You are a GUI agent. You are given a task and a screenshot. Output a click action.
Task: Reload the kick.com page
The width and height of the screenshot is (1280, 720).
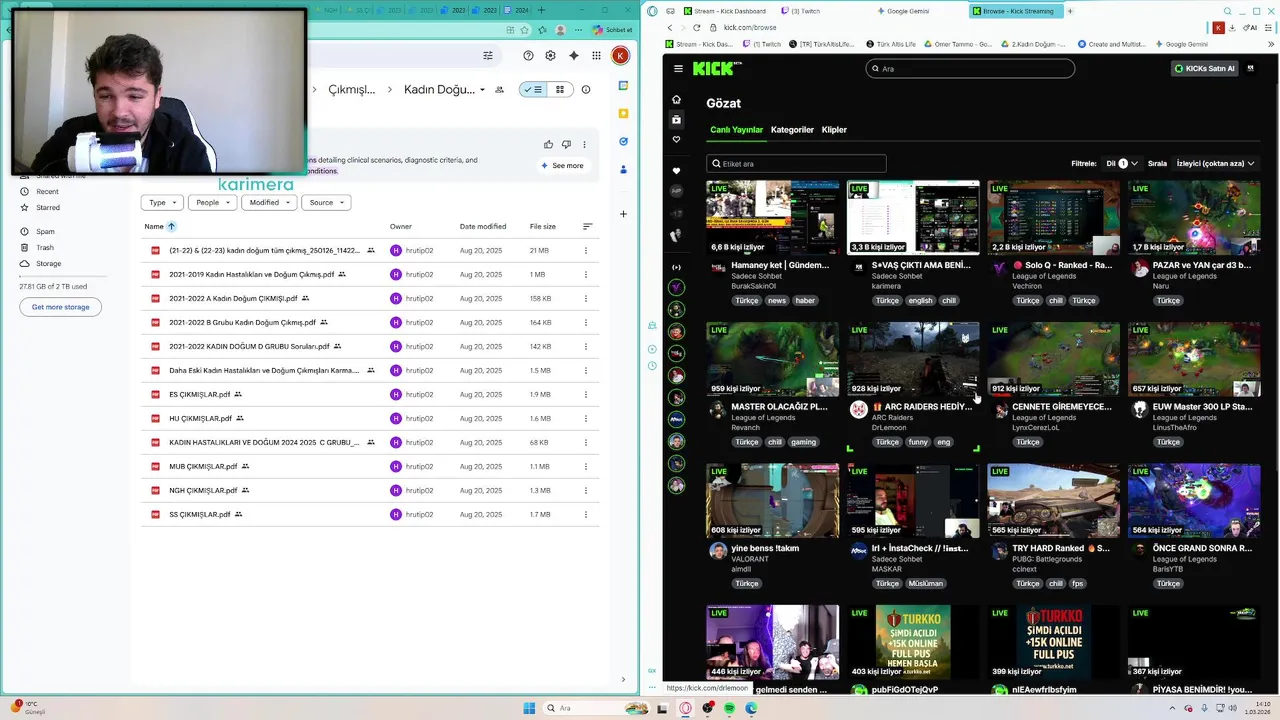coord(696,27)
